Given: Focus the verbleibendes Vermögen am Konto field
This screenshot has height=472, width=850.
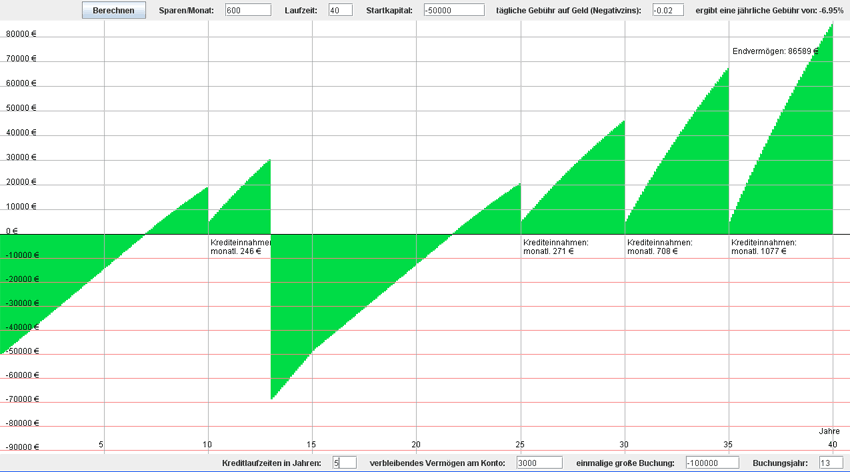Looking at the screenshot, I should pos(539,463).
